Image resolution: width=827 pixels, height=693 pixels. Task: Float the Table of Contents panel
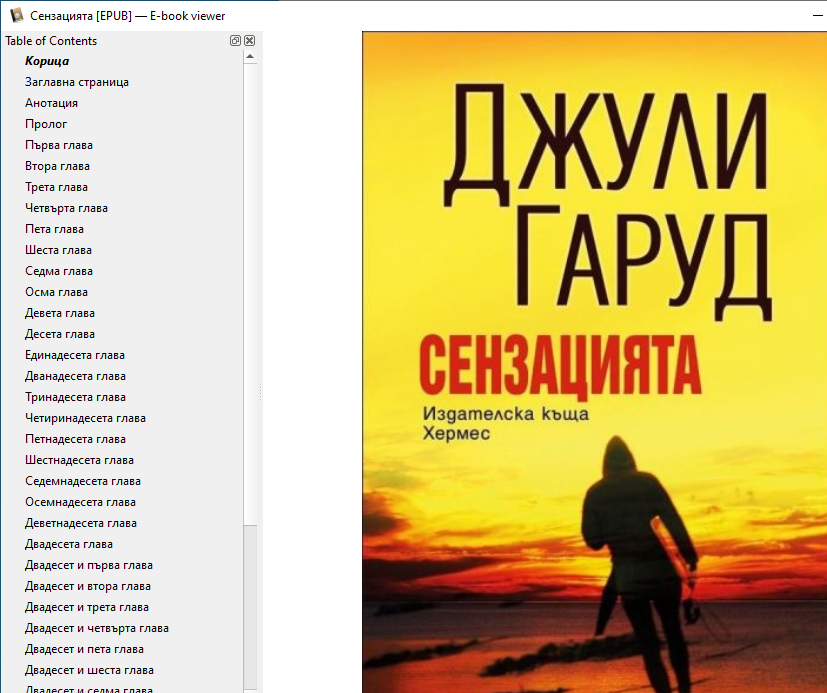(235, 41)
